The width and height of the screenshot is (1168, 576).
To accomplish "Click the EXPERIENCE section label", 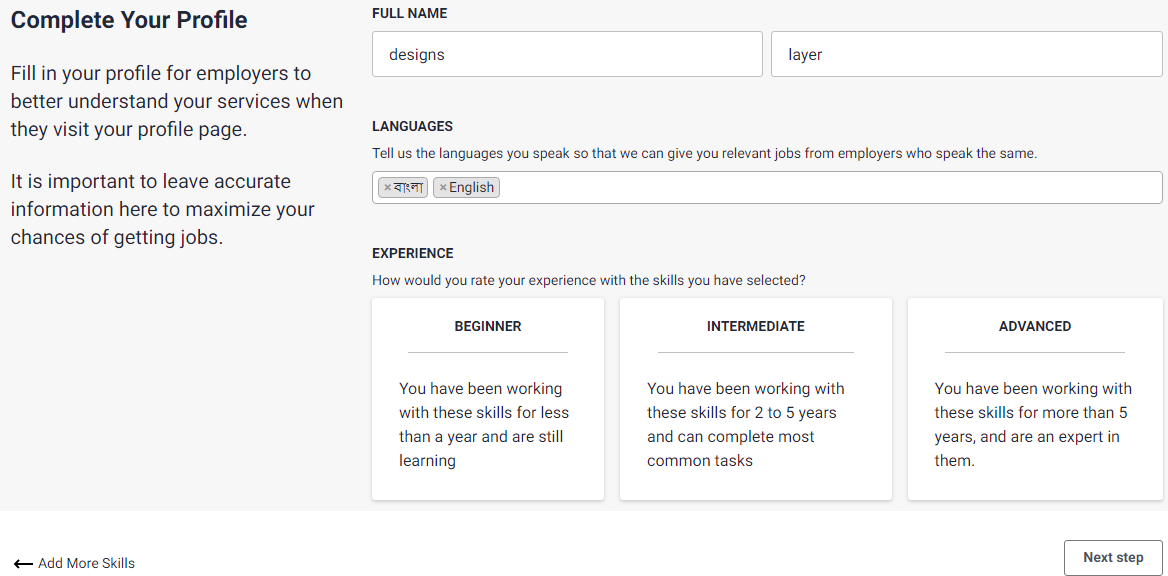I will [x=413, y=253].
